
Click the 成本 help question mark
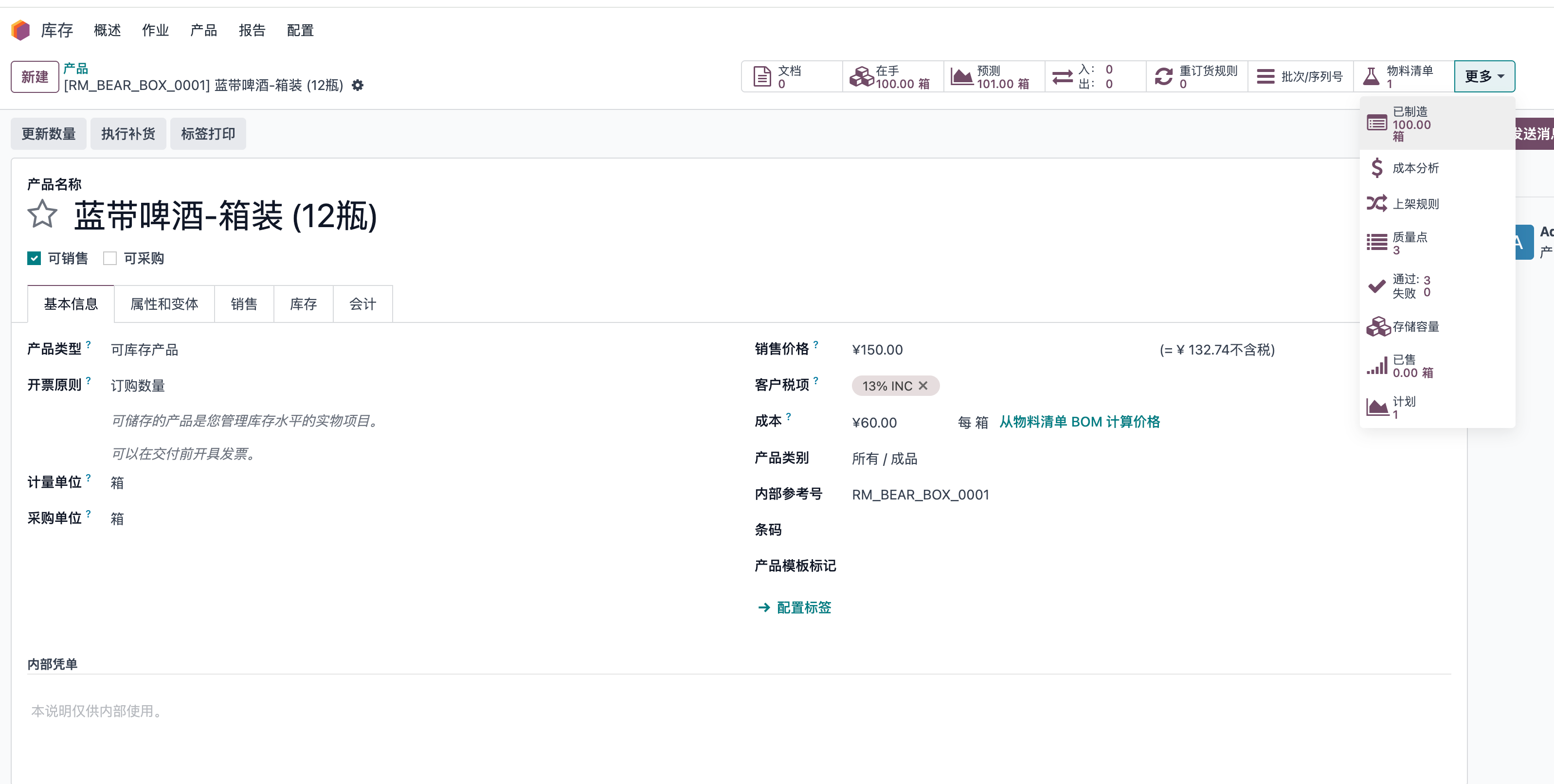click(x=789, y=416)
